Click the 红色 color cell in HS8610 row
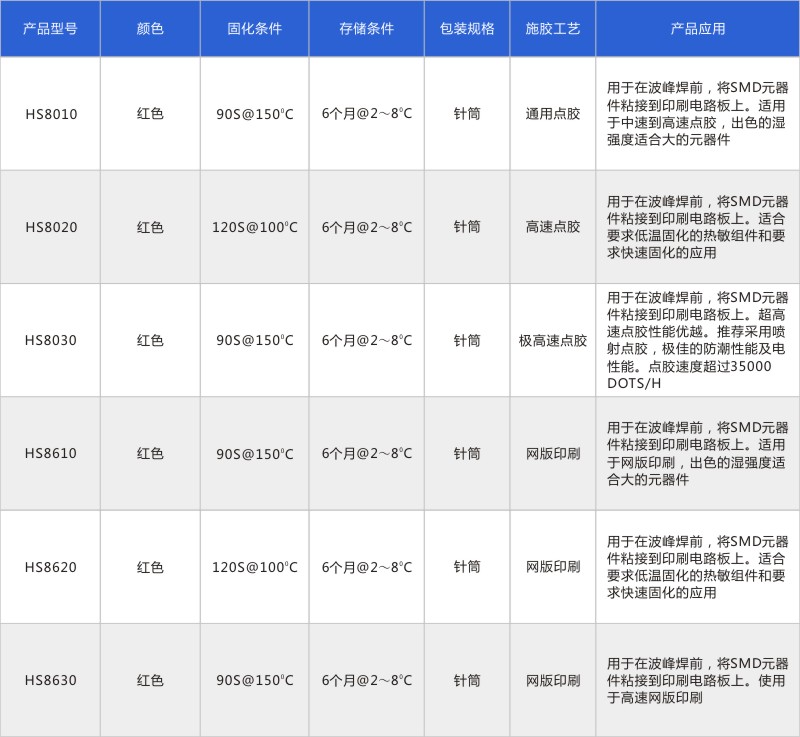This screenshot has height=737, width=800. click(150, 453)
